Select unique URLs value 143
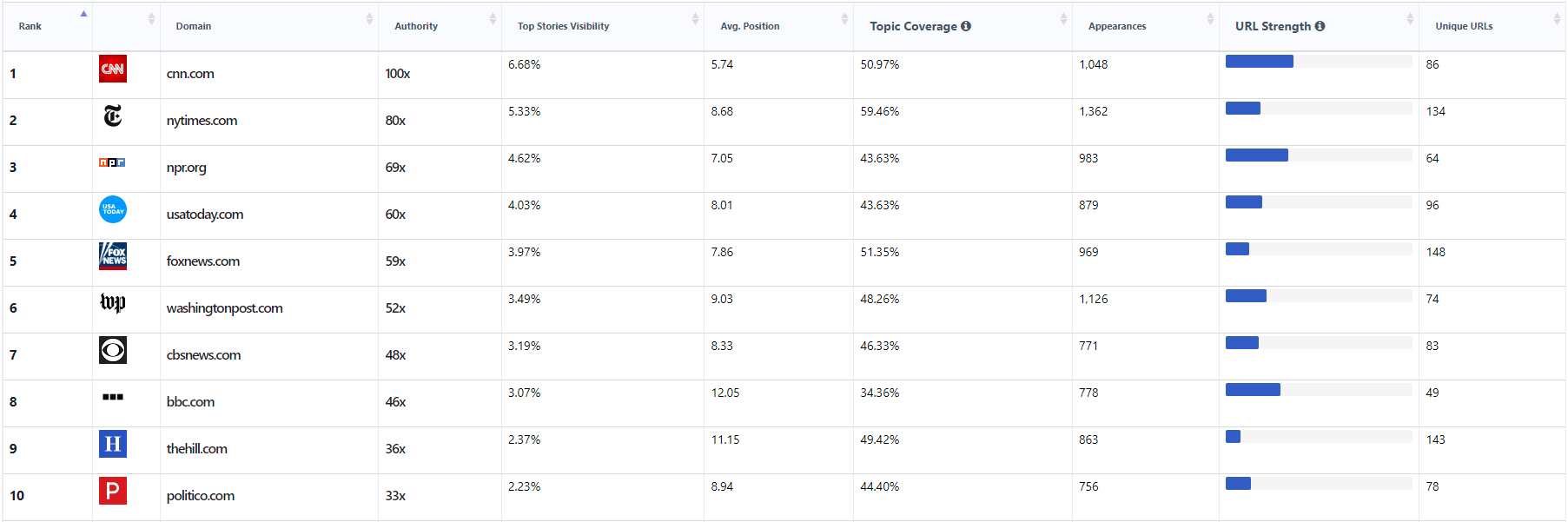The image size is (1568, 522). (1436, 439)
